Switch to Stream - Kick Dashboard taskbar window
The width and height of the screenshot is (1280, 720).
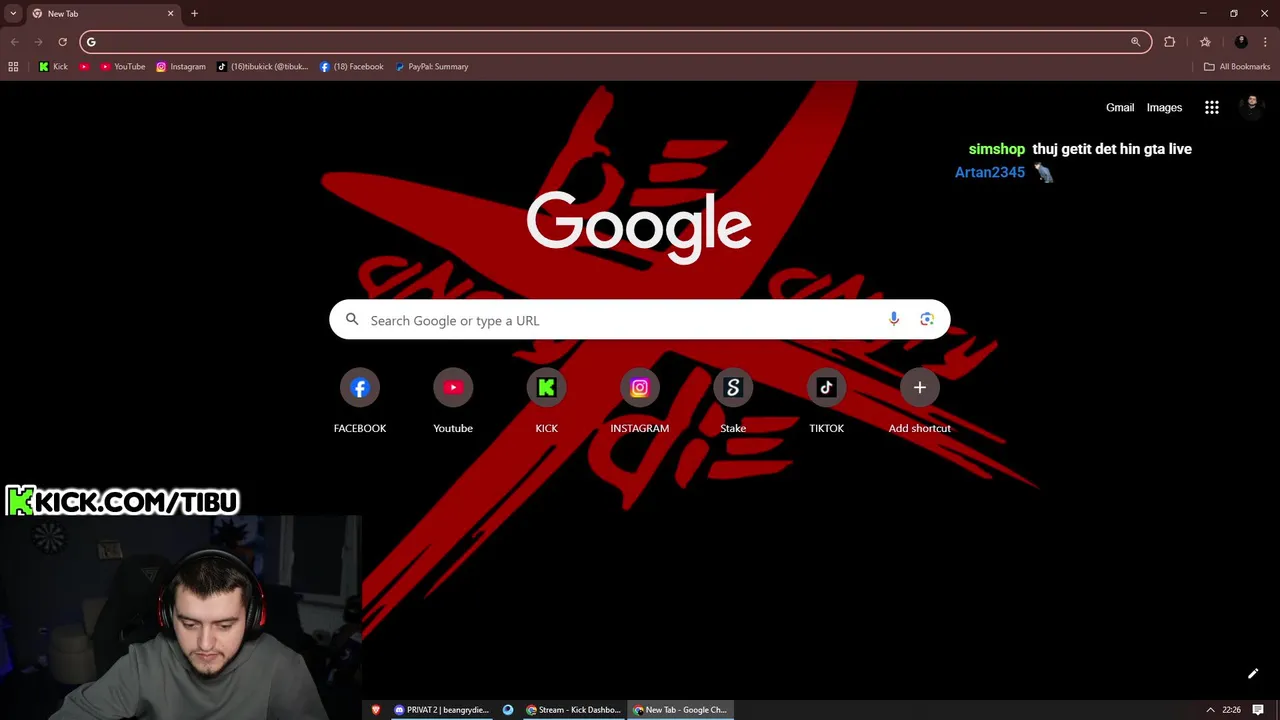(574, 710)
